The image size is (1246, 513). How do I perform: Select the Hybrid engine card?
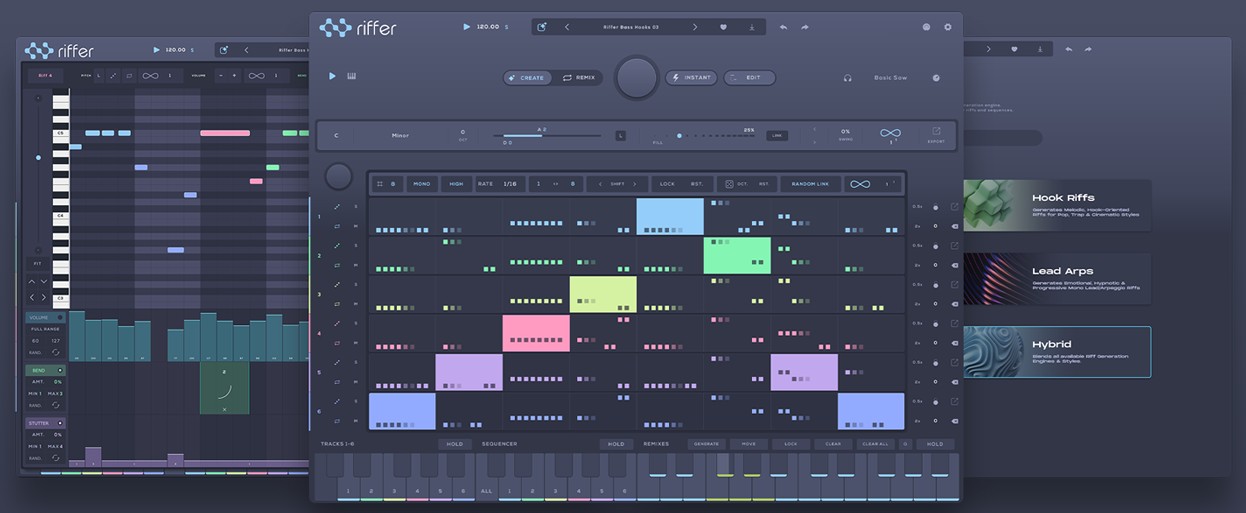coord(1057,352)
